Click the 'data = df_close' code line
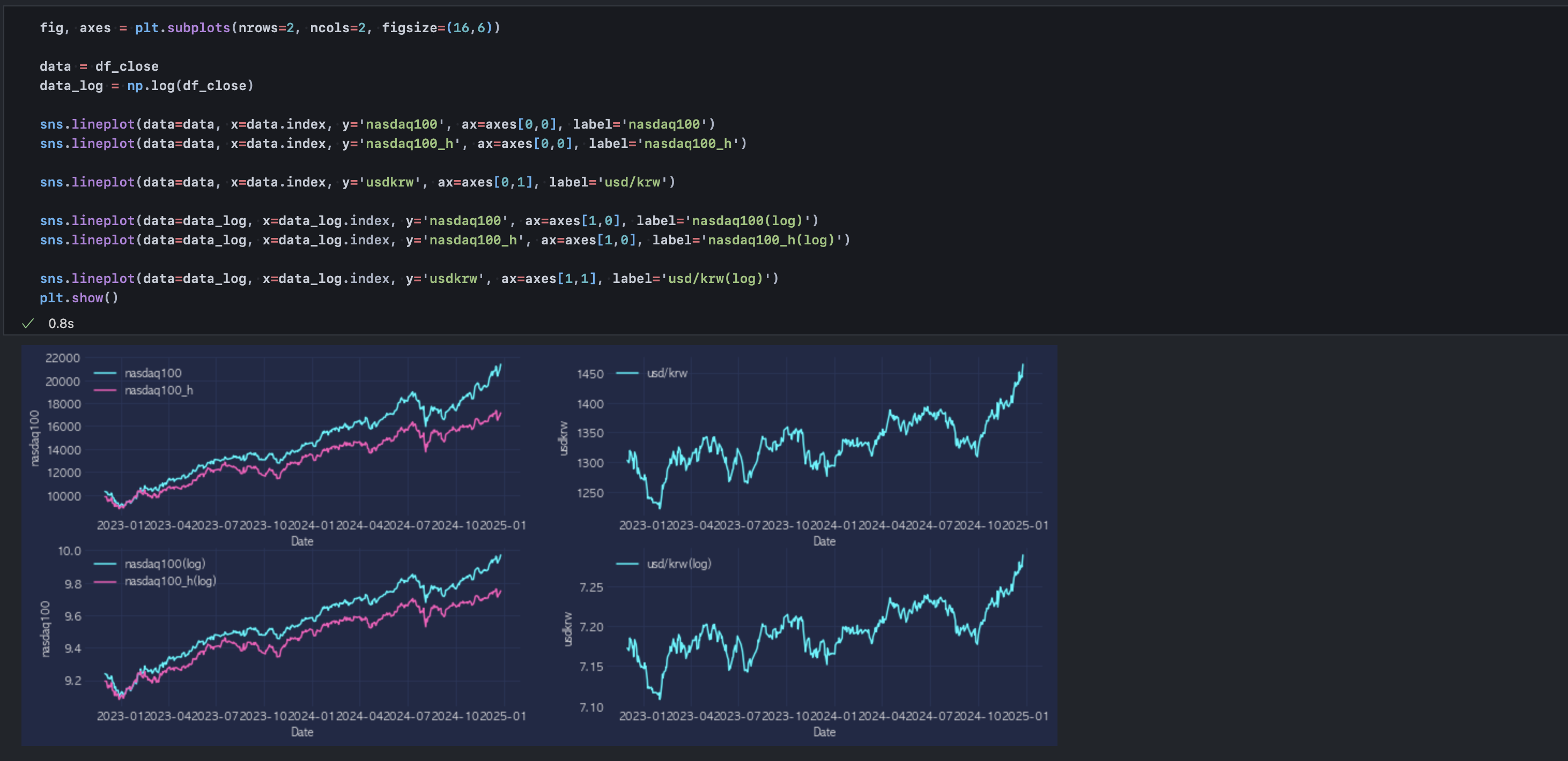This screenshot has width=1568, height=761. 99,66
